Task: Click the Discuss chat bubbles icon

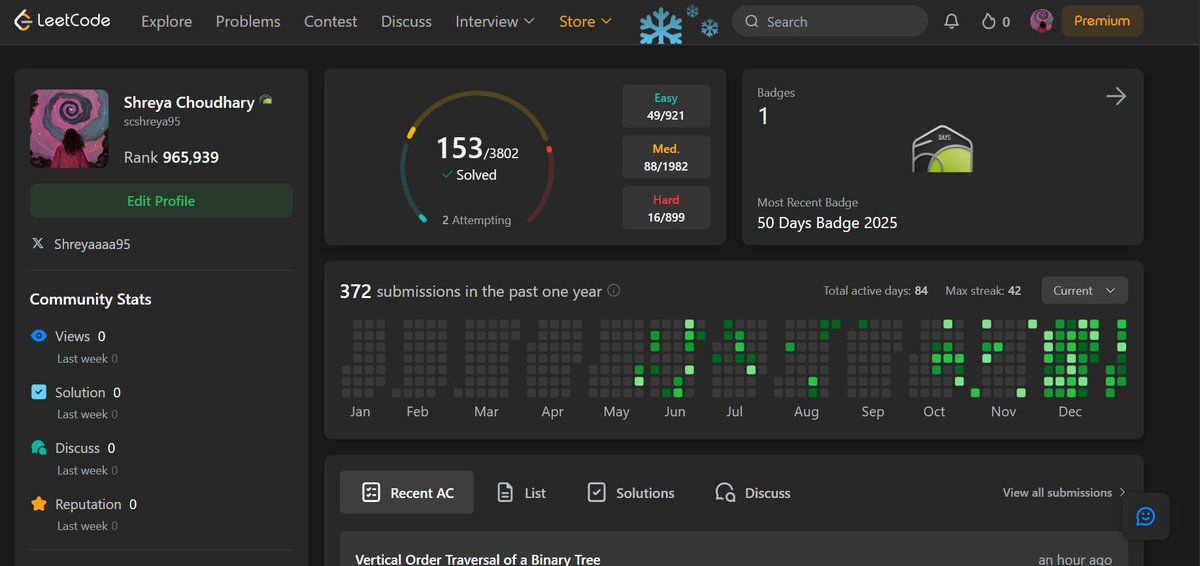Action: pyautogui.click(x=39, y=448)
